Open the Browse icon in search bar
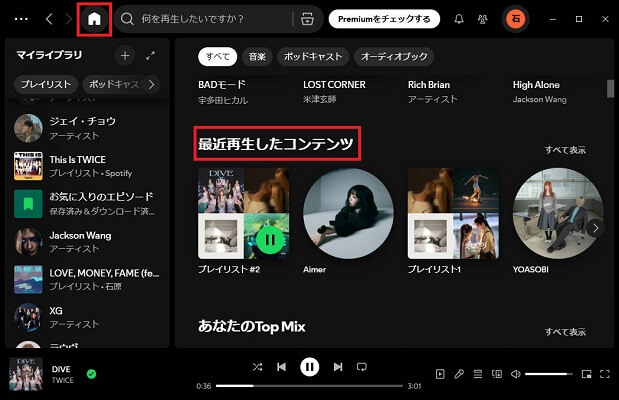 (307, 19)
